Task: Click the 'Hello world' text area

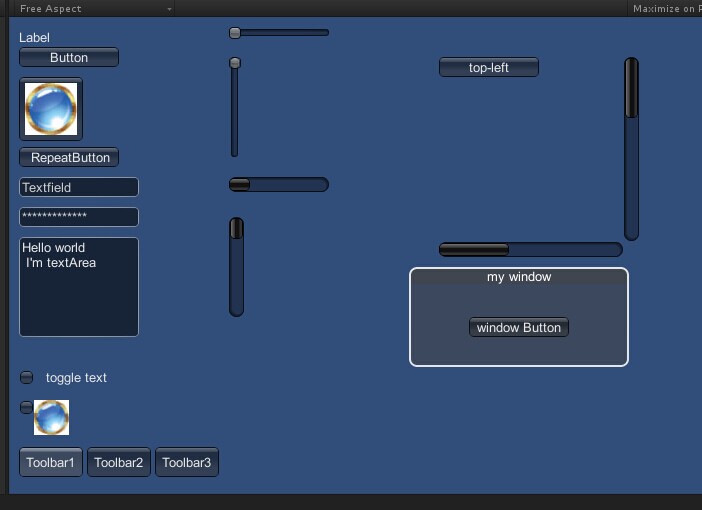Action: tap(79, 287)
